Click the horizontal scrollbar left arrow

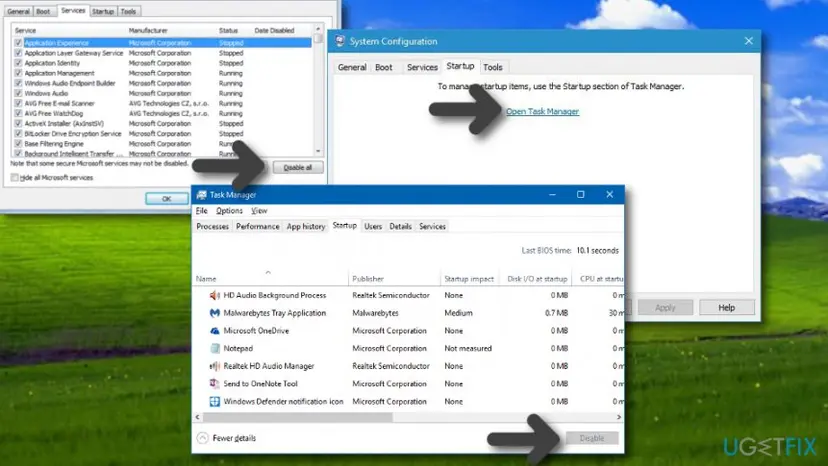click(197, 417)
